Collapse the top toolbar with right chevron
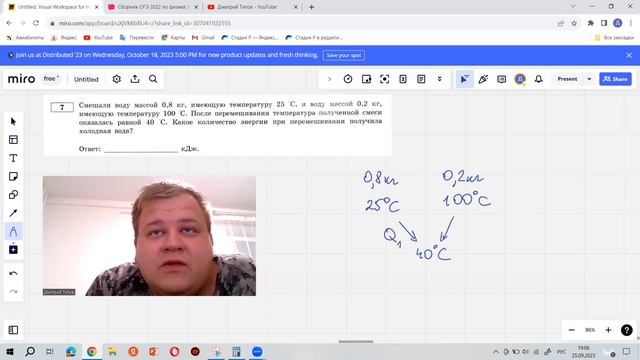Viewport: 640px width, 360px height. click(x=329, y=79)
